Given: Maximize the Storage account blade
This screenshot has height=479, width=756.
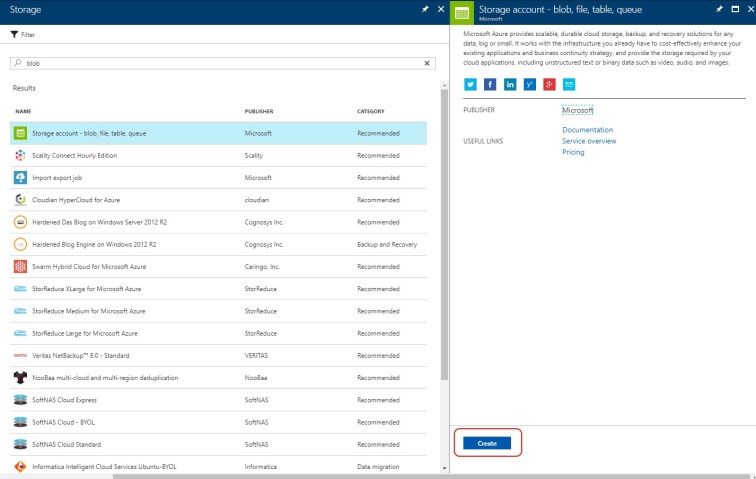Looking at the screenshot, I should tap(735, 9).
